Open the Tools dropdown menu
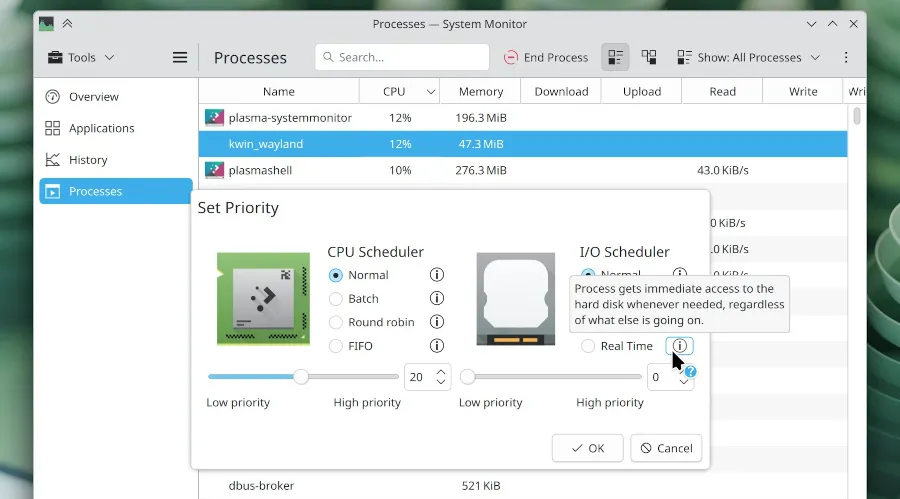Image resolution: width=900 pixels, height=499 pixels. point(81,58)
